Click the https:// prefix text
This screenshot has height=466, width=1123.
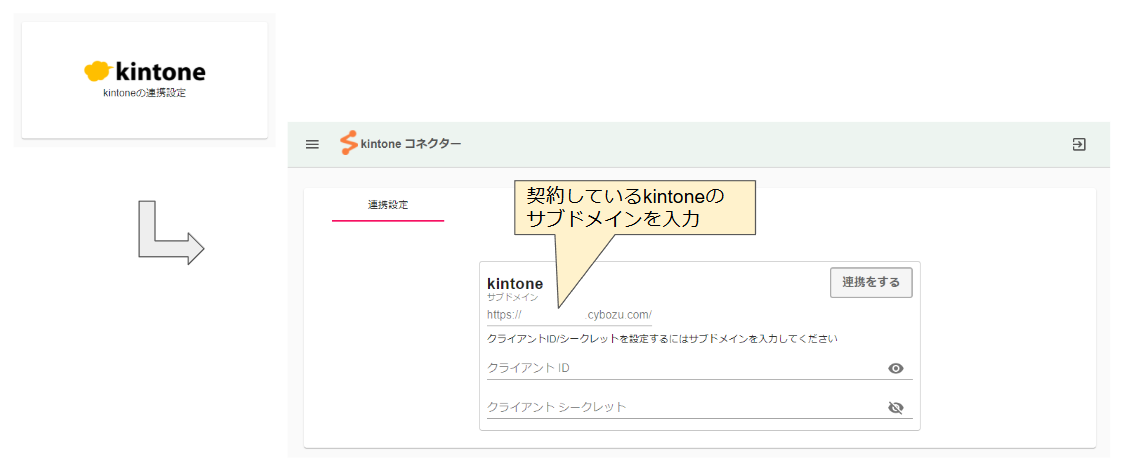504,315
